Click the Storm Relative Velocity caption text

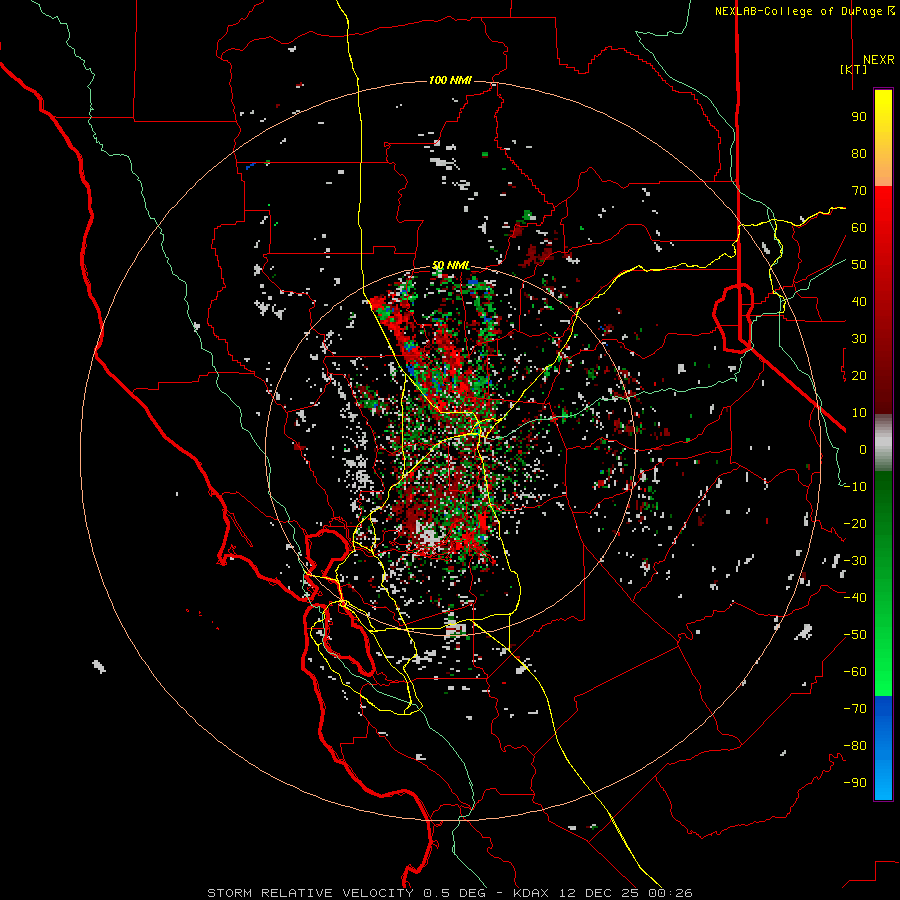(x=449, y=893)
